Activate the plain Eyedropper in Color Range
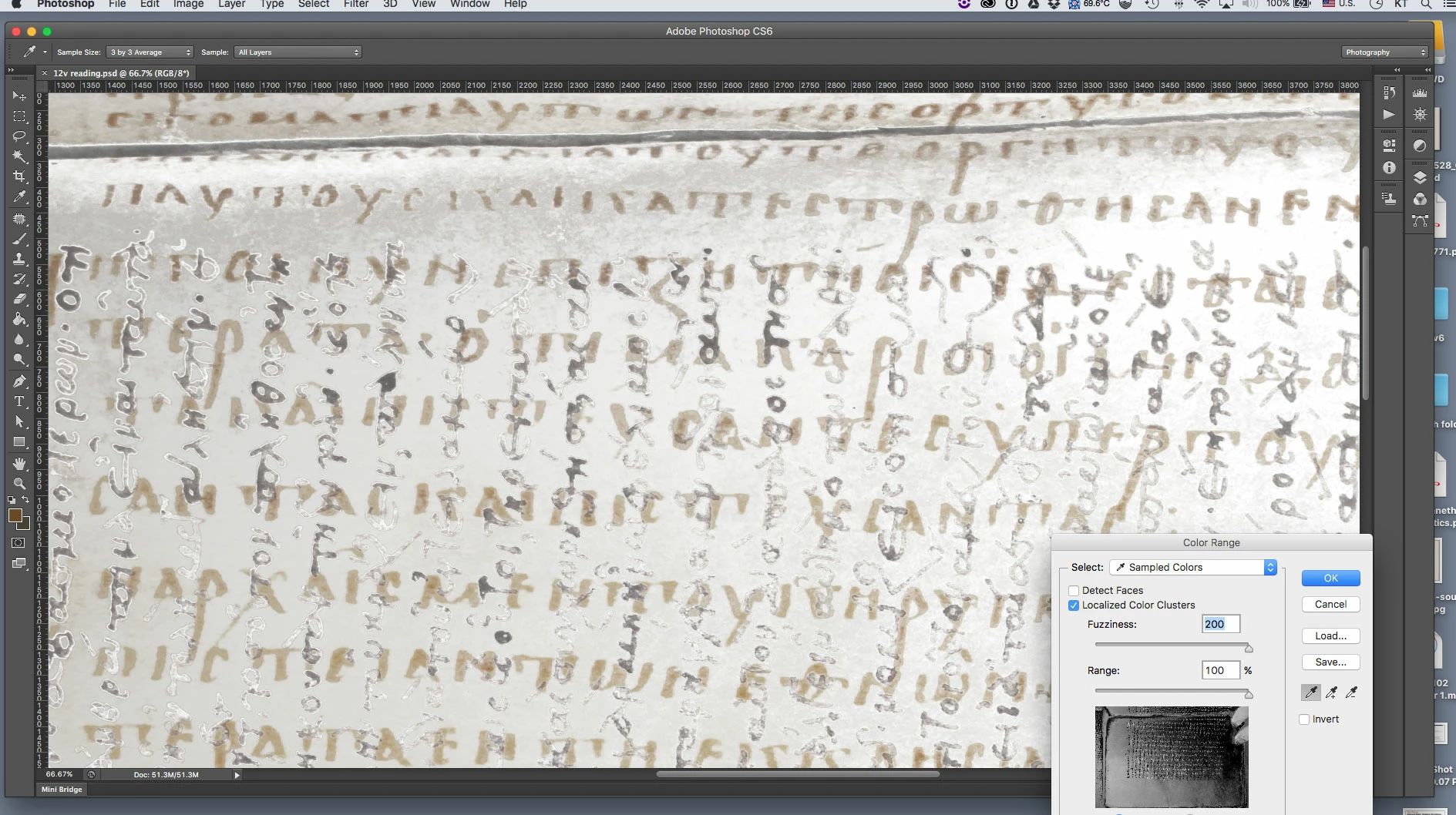Screen dimensions: 1456x815 [x=1310, y=693]
